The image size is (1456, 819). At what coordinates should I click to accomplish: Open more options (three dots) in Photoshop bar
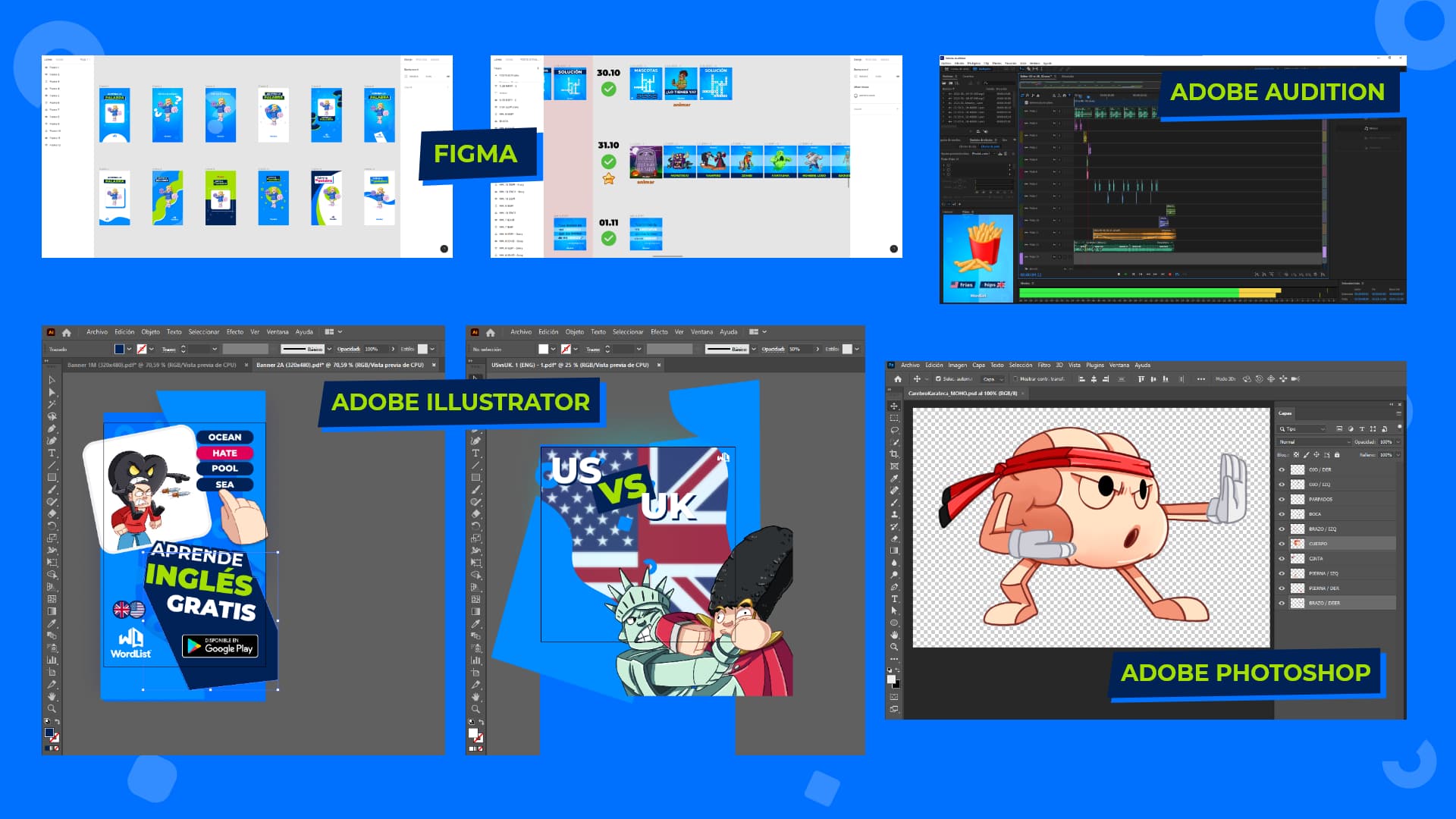[1201, 378]
